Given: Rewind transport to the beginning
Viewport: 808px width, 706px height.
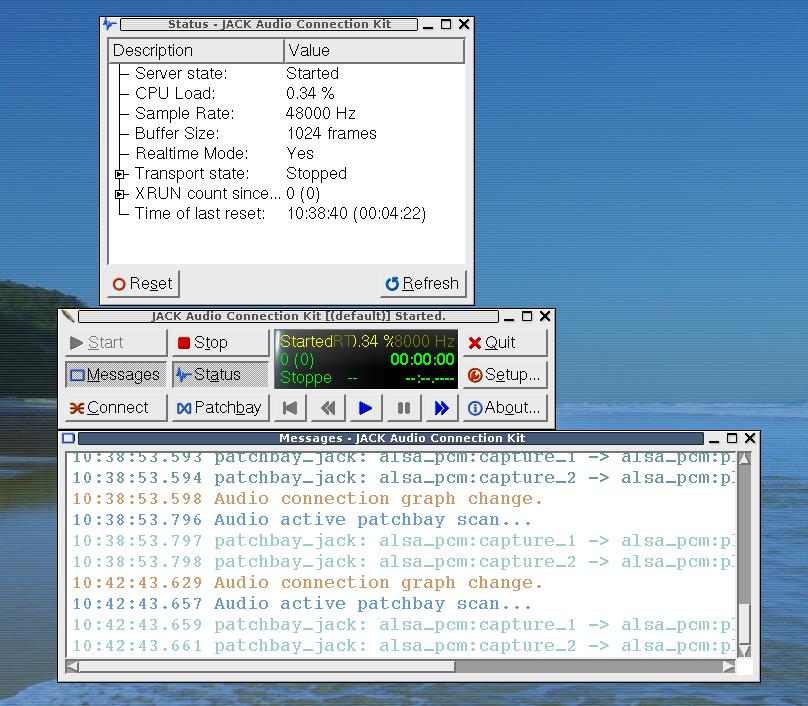Looking at the screenshot, I should point(290,408).
